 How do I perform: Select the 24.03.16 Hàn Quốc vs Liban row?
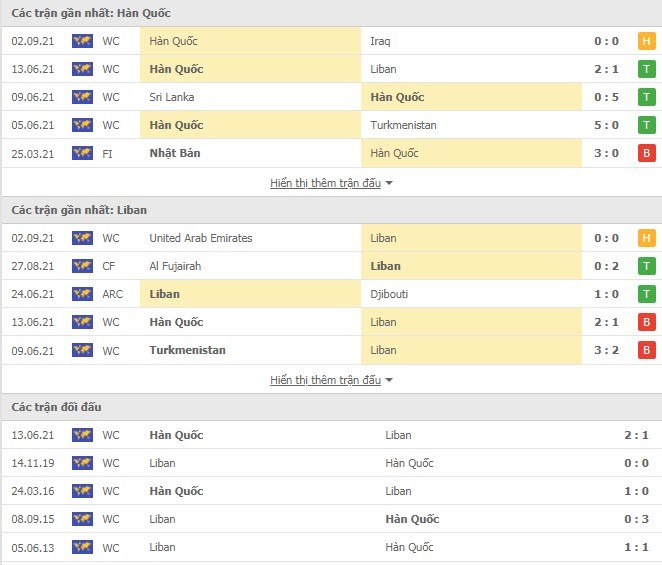331,491
